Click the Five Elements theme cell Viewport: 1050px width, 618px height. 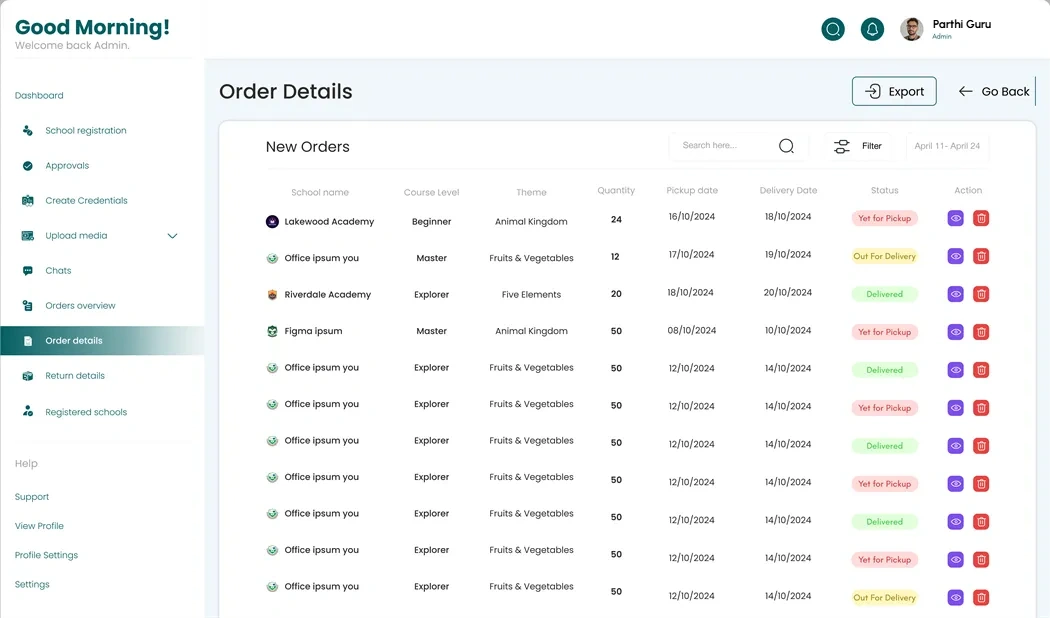pos(531,295)
